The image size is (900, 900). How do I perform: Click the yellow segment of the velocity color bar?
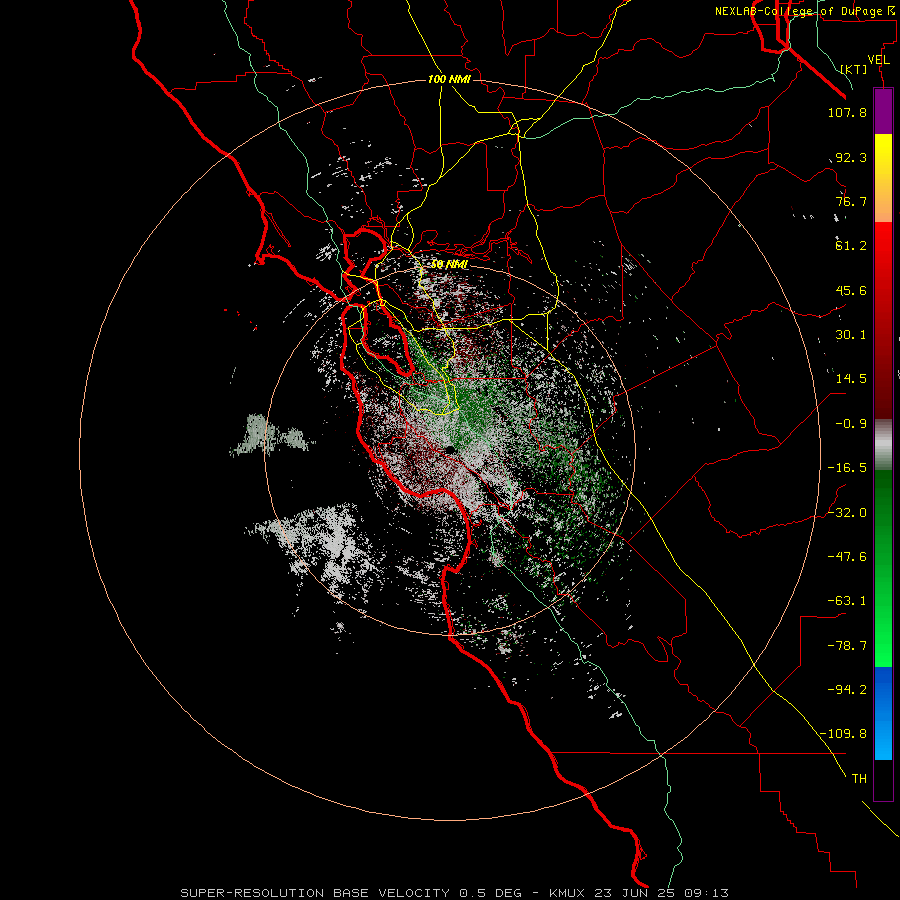(883, 156)
